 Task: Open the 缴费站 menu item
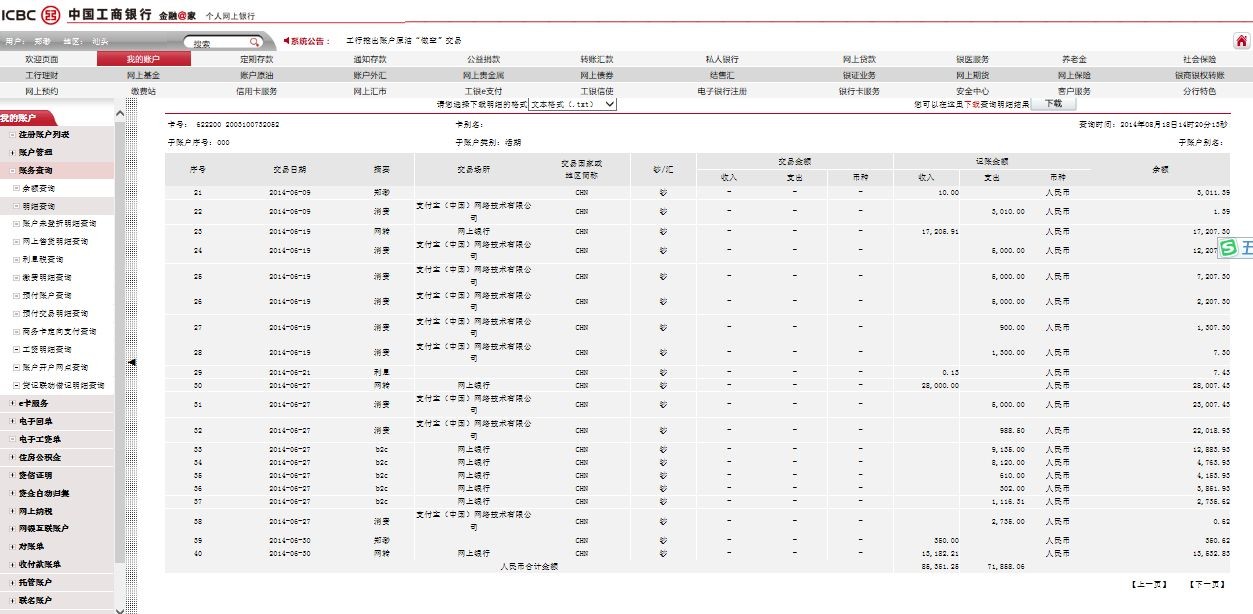click(143, 91)
